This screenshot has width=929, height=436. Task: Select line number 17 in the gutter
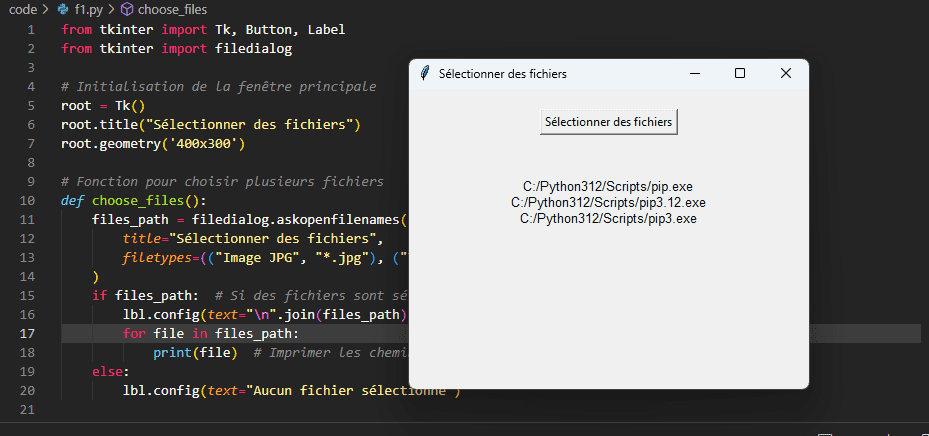point(27,334)
